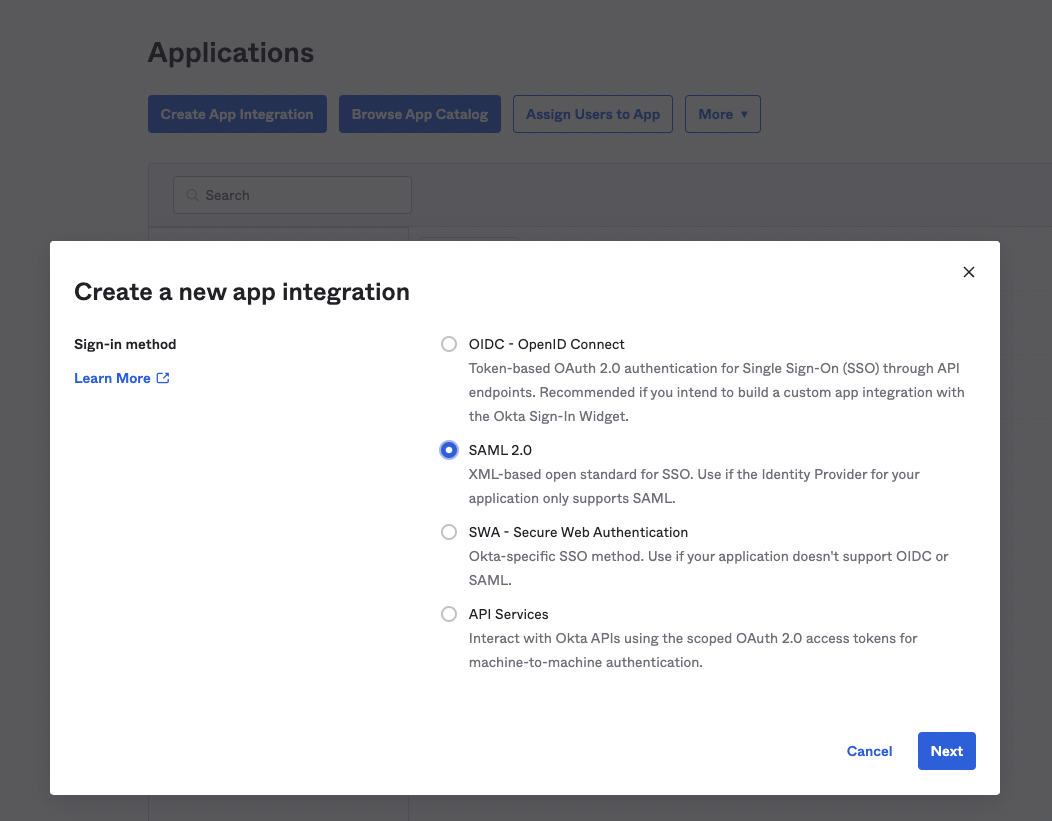1052x821 pixels.
Task: Select the OIDC - OpenID Connect radio button
Action: point(449,344)
